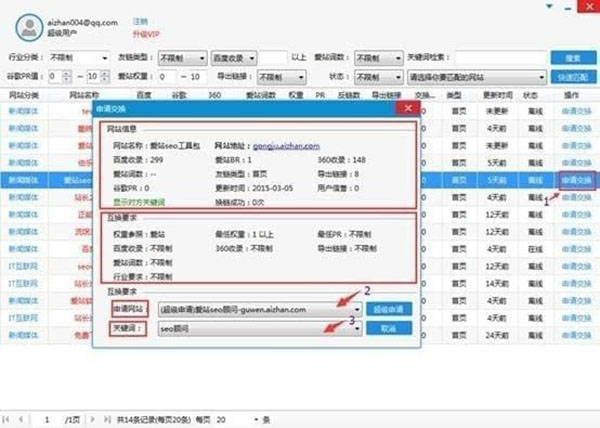Expand the 行业分类 dropdown
Image resolution: width=600 pixels, height=428 pixels.
104,58
